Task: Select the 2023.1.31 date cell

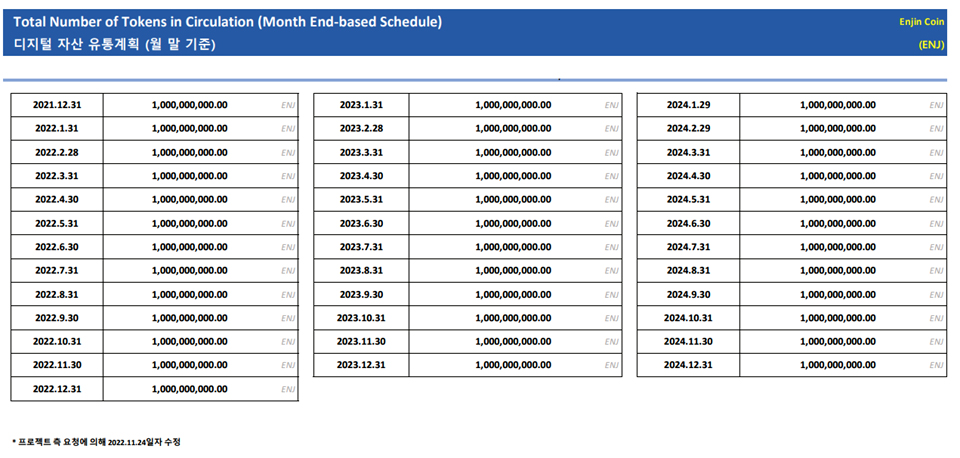Action: (x=361, y=104)
